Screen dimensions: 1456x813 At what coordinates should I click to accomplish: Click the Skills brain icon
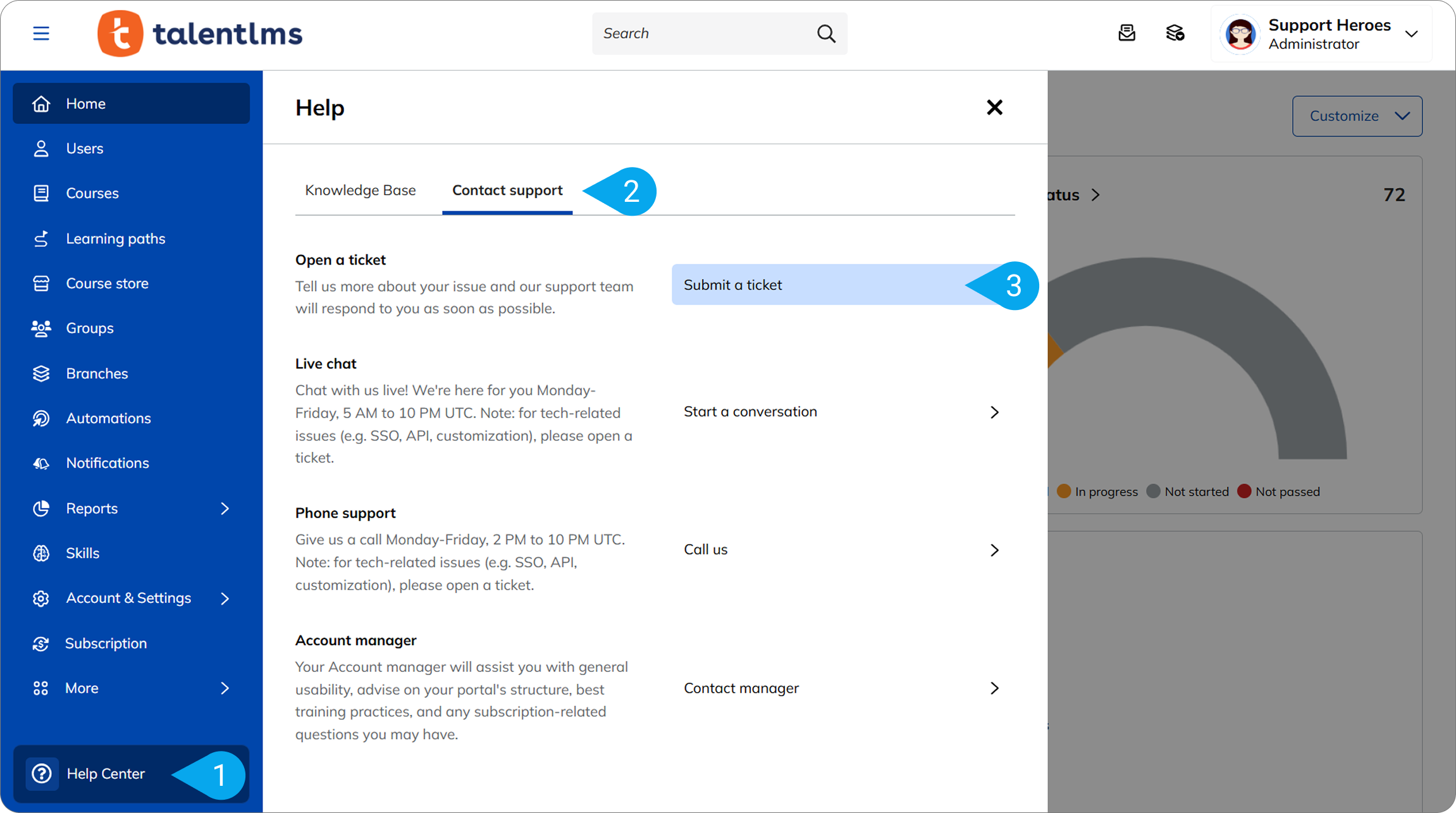pyautogui.click(x=41, y=553)
